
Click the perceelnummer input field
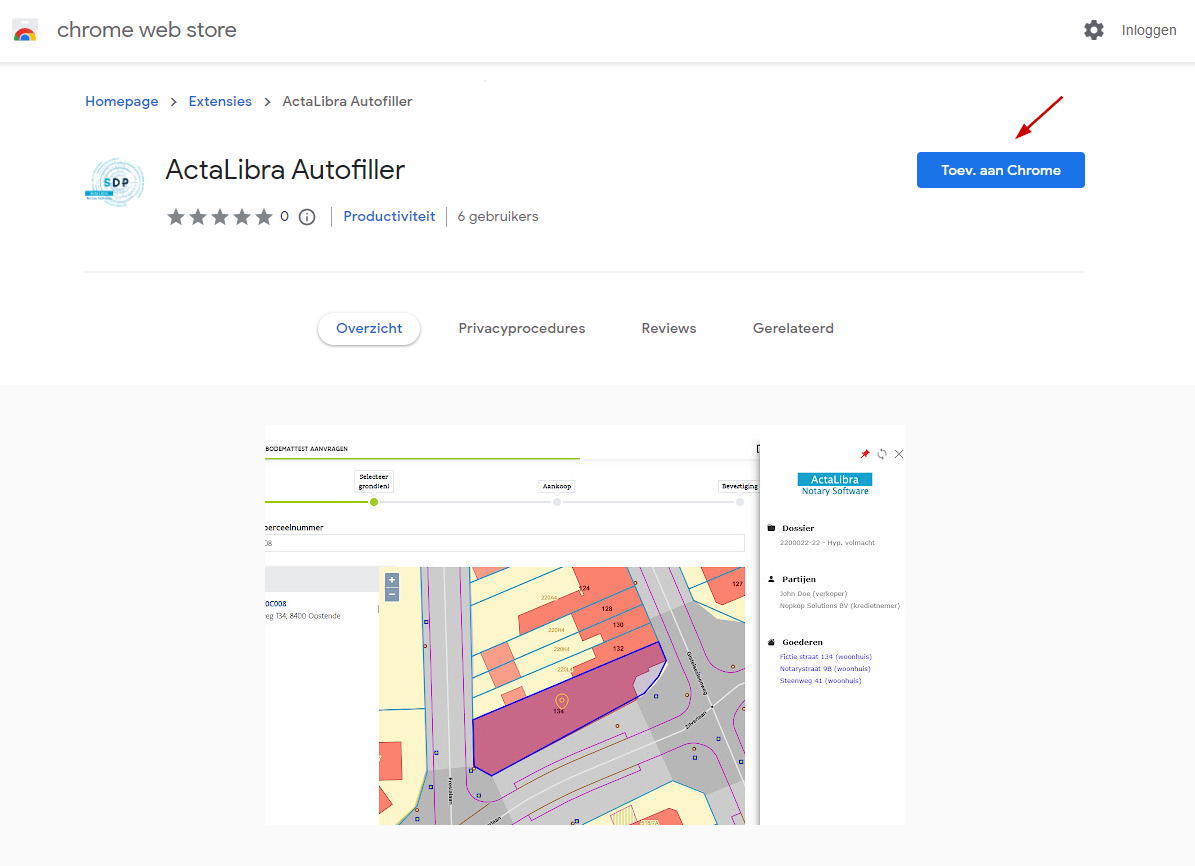pyautogui.click(x=505, y=543)
